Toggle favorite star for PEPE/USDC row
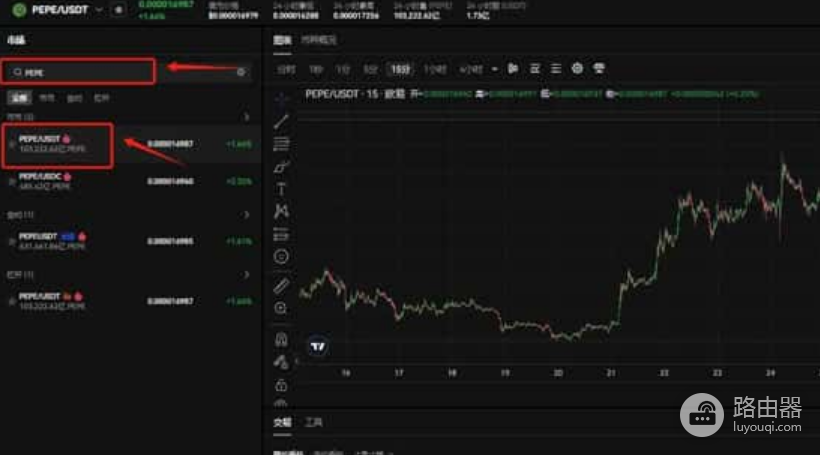This screenshot has width=820, height=455. click(12, 181)
